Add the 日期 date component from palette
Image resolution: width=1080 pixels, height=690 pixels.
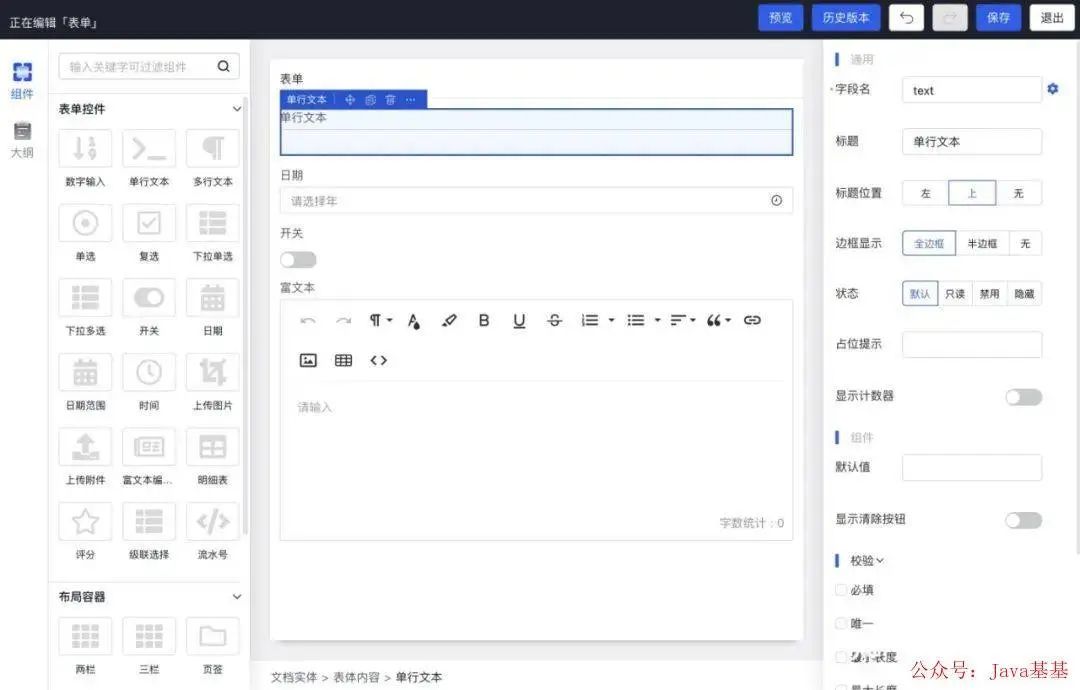(213, 297)
